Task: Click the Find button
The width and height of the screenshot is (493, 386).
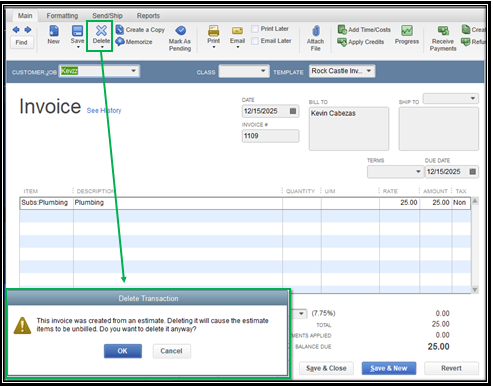Action: click(21, 42)
